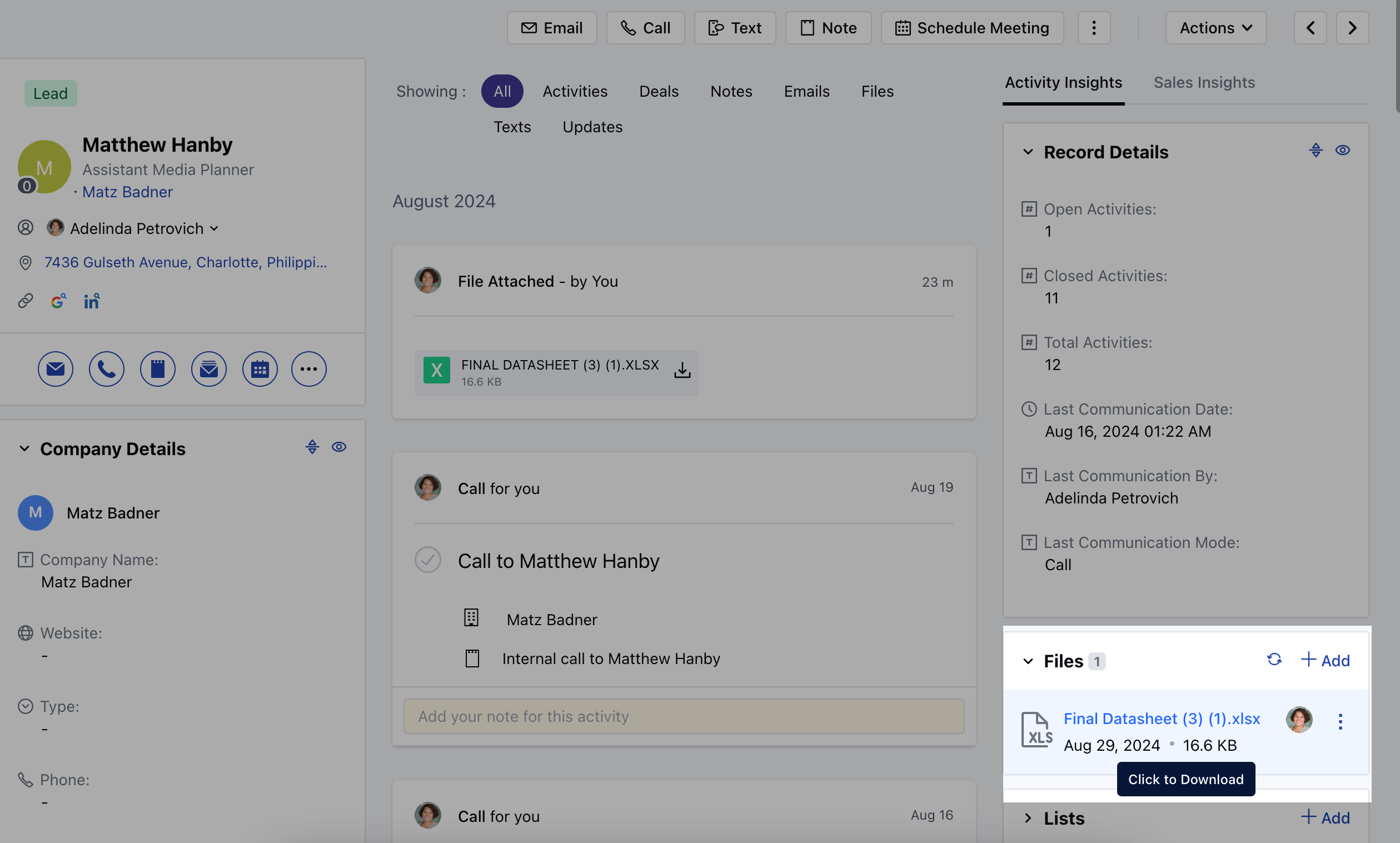The height and width of the screenshot is (843, 1400).
Task: Toggle visibility eye in Company Details
Action: point(339,447)
